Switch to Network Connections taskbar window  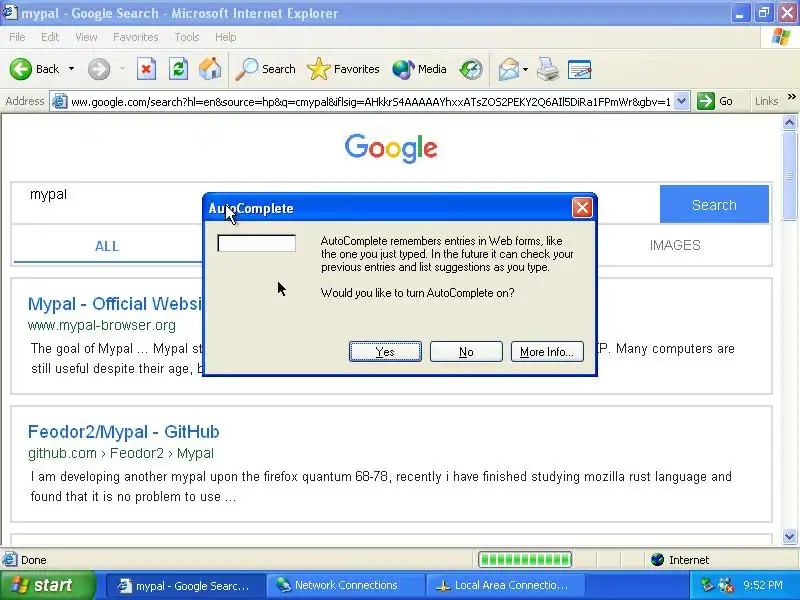(x=345, y=585)
